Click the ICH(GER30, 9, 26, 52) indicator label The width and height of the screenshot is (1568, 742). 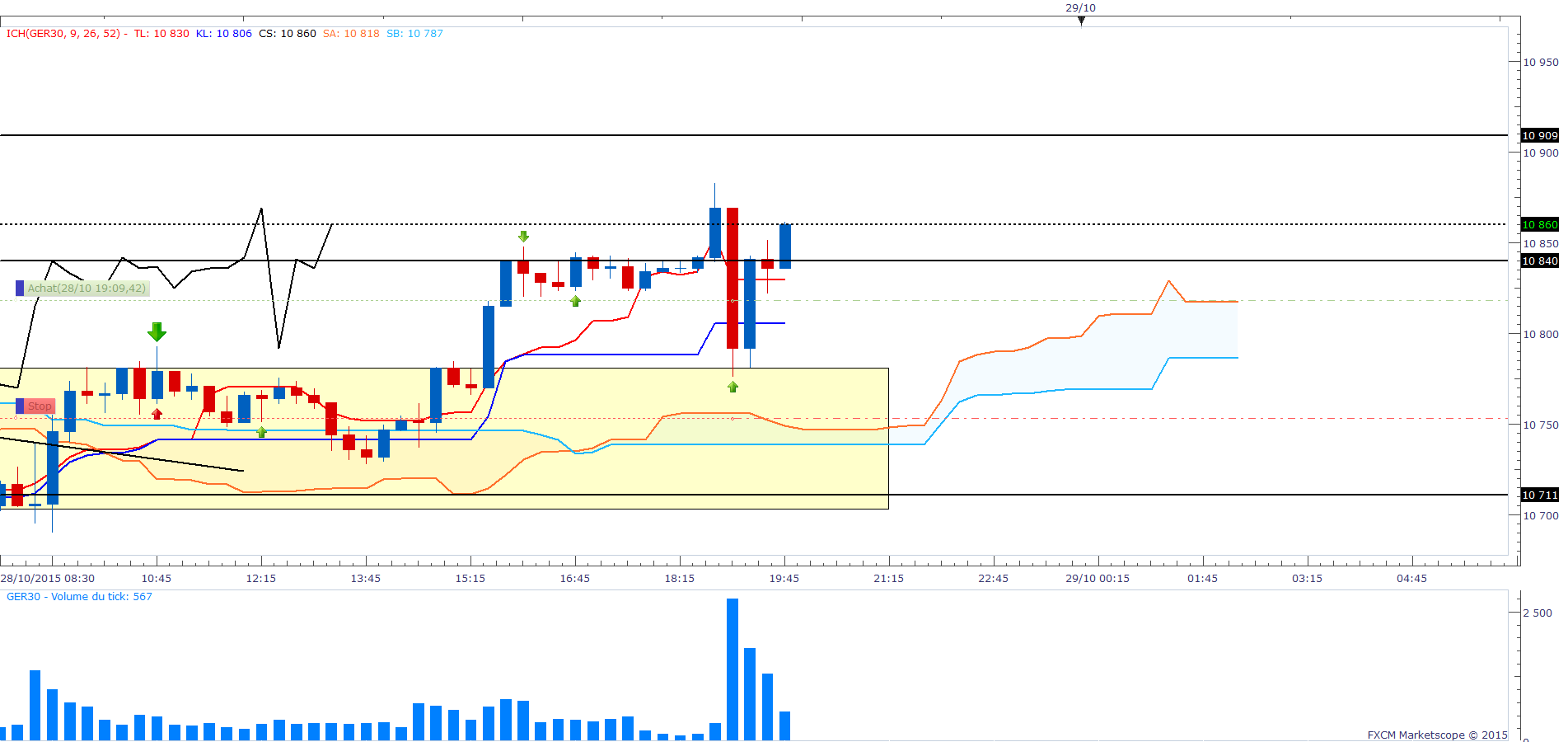(x=64, y=34)
